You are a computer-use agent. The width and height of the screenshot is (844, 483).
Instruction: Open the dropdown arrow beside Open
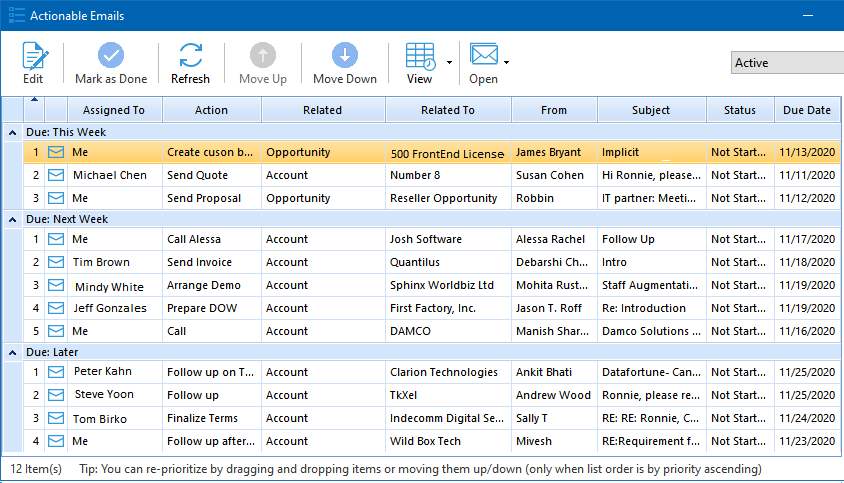507,62
